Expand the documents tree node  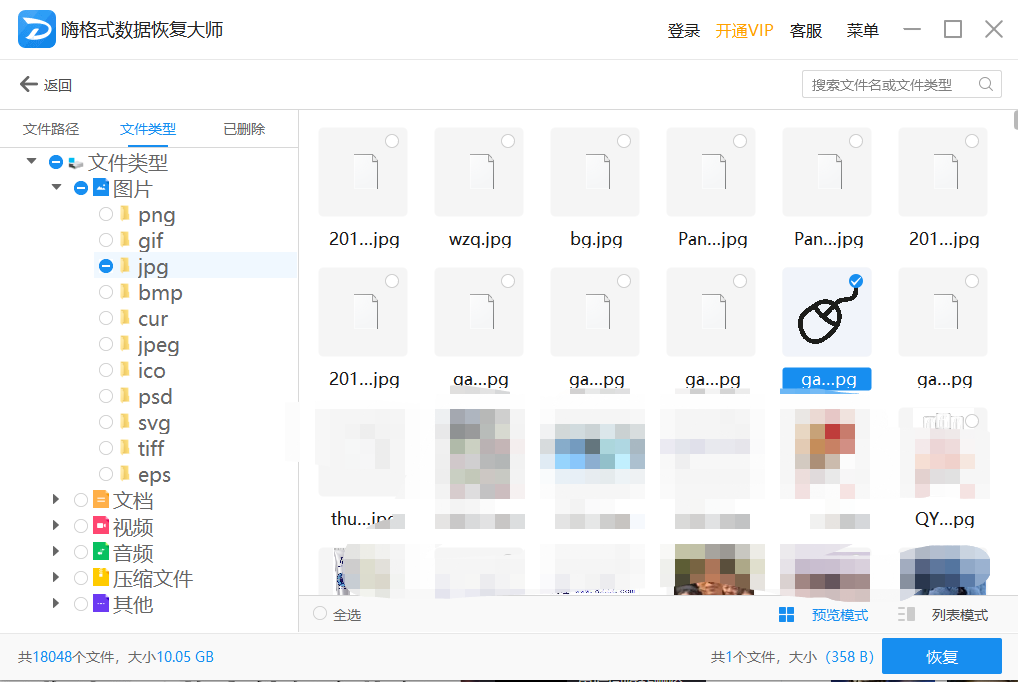[57, 500]
